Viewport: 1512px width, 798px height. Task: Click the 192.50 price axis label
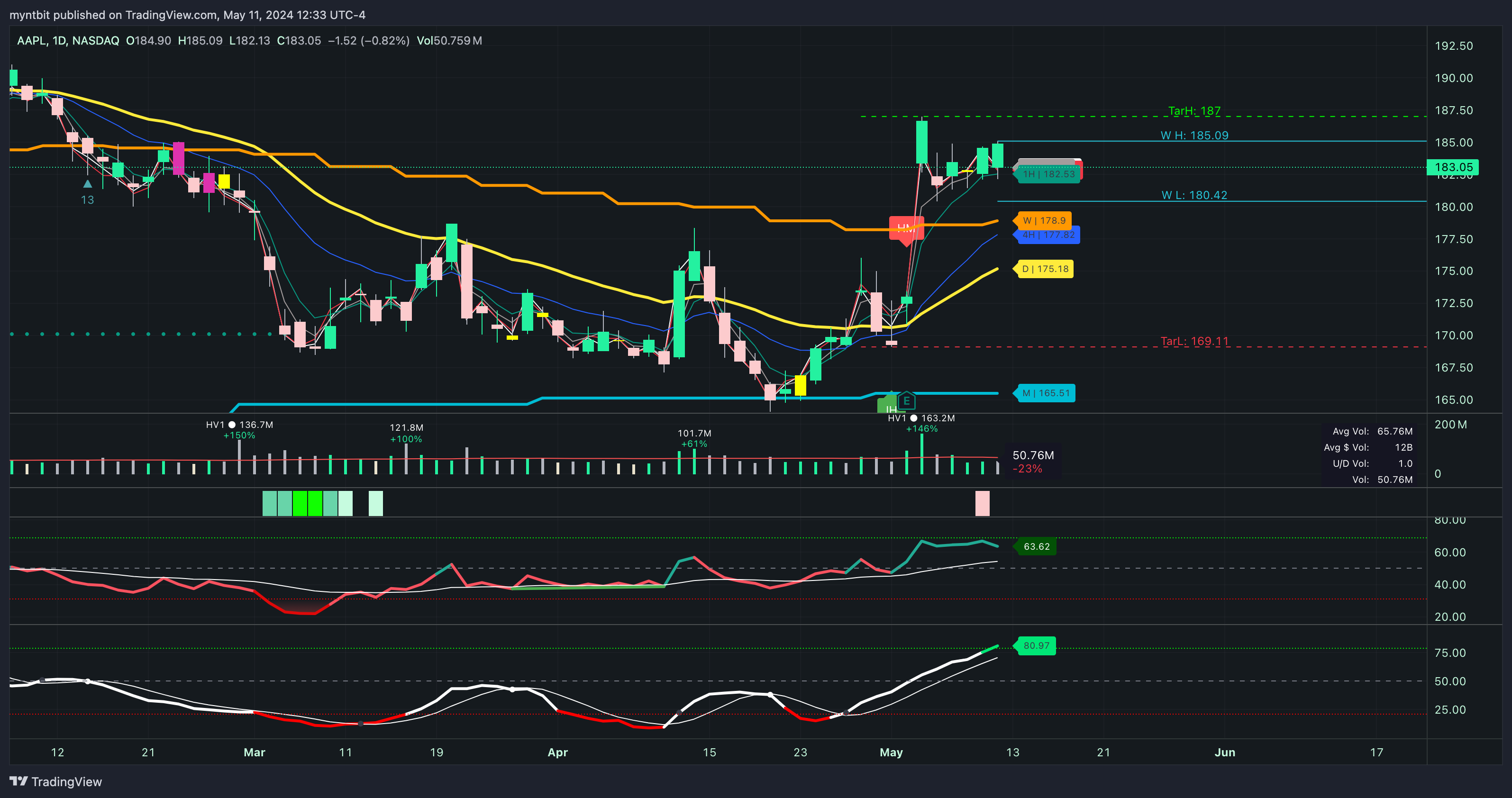pyautogui.click(x=1453, y=46)
